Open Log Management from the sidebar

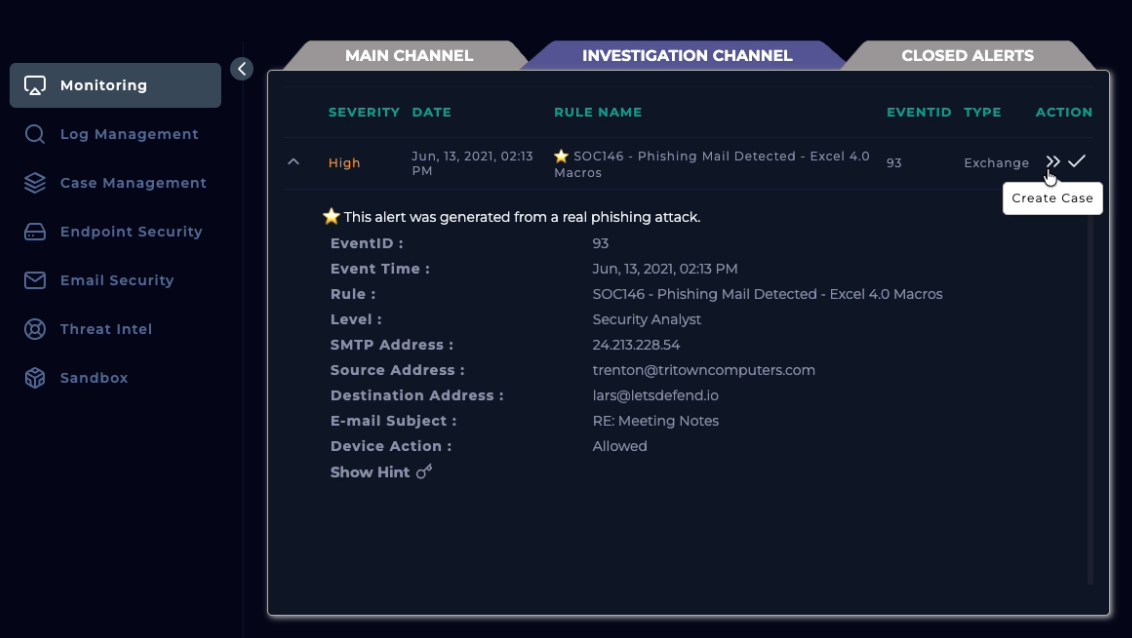pos(129,134)
